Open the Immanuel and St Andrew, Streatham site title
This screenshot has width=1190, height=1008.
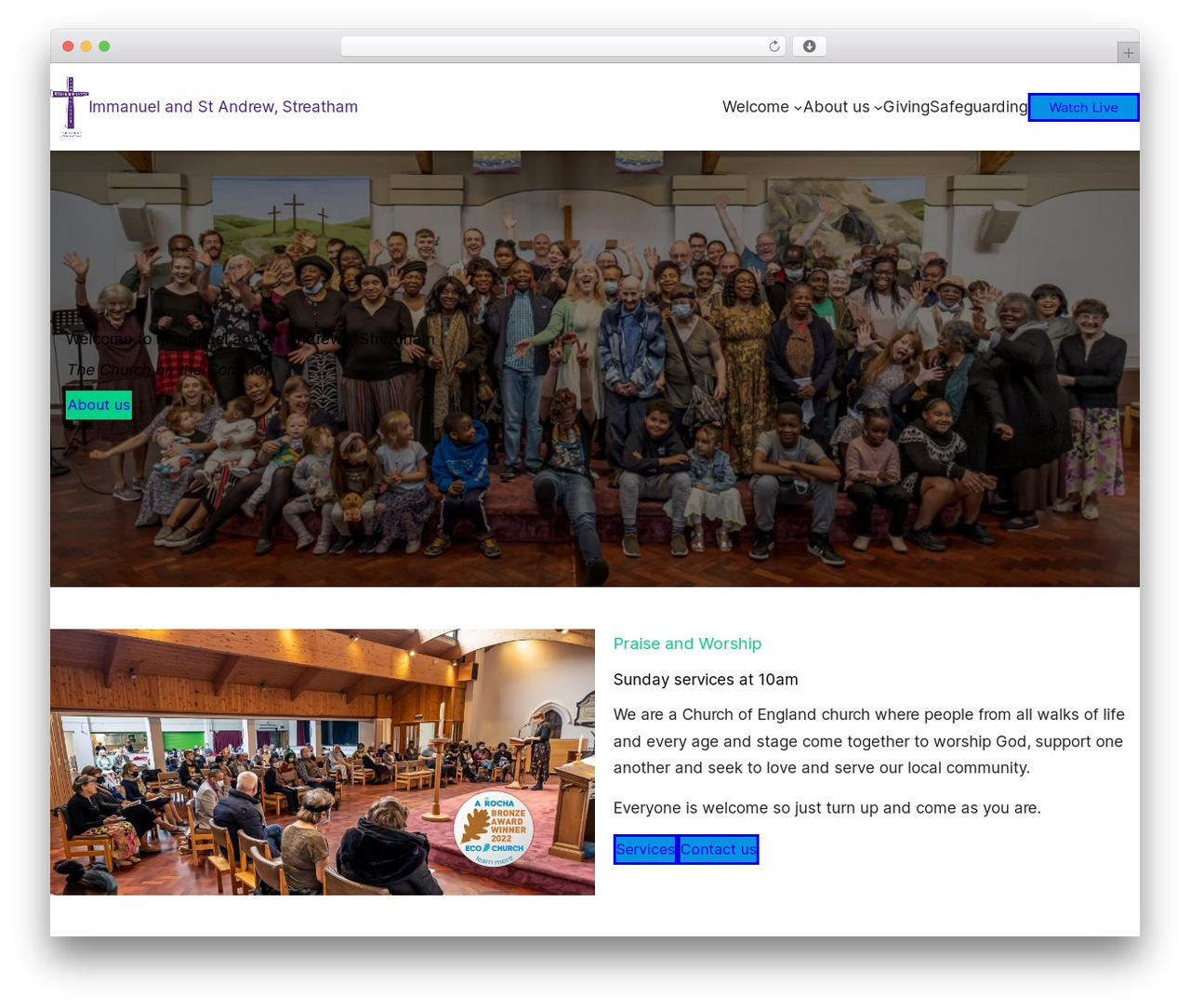pyautogui.click(x=223, y=107)
